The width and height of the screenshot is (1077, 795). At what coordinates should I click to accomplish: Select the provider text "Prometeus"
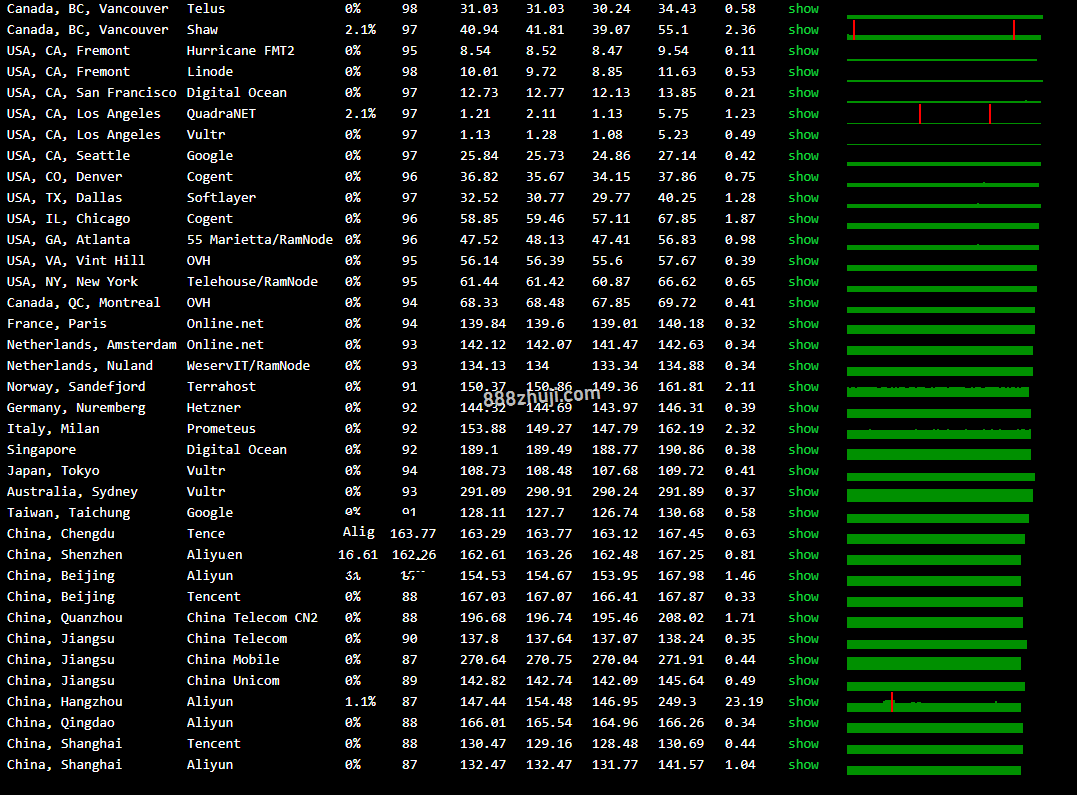coord(221,429)
